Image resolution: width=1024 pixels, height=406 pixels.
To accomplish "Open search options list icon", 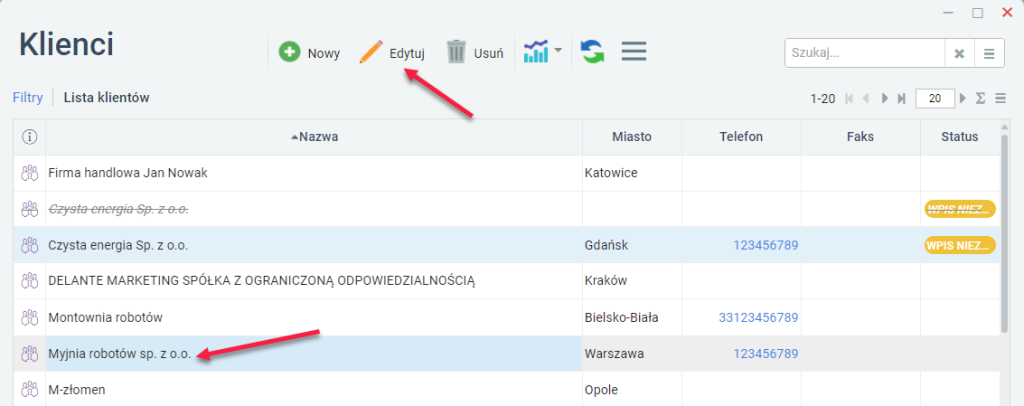I will (x=989, y=54).
